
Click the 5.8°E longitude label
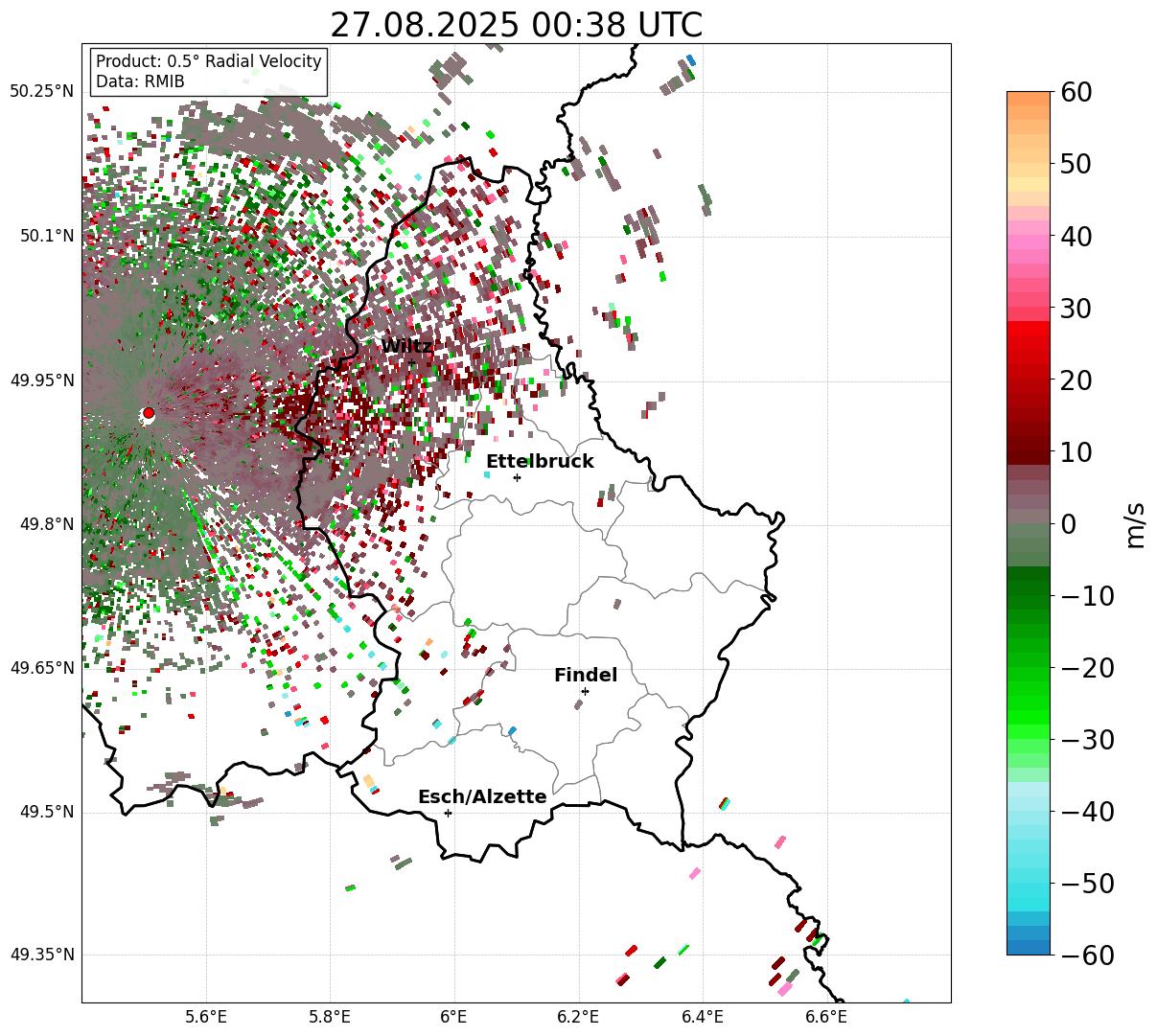(330, 1017)
